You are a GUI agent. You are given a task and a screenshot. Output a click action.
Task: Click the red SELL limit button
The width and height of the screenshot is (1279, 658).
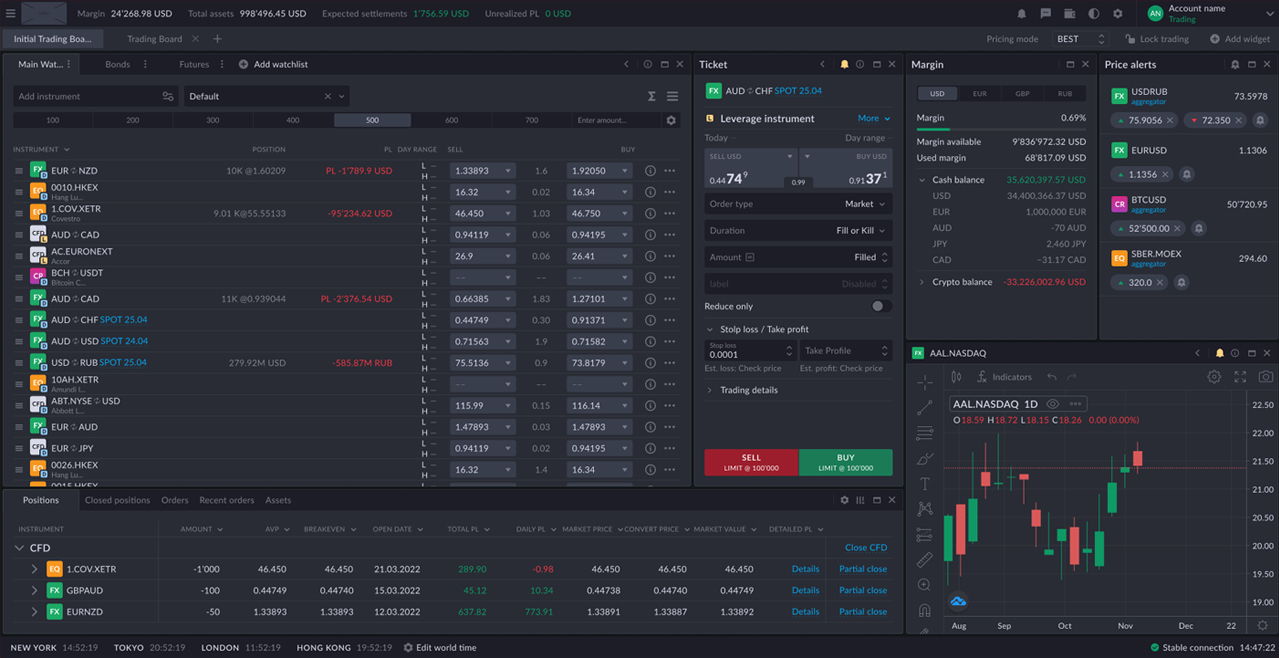click(751, 462)
